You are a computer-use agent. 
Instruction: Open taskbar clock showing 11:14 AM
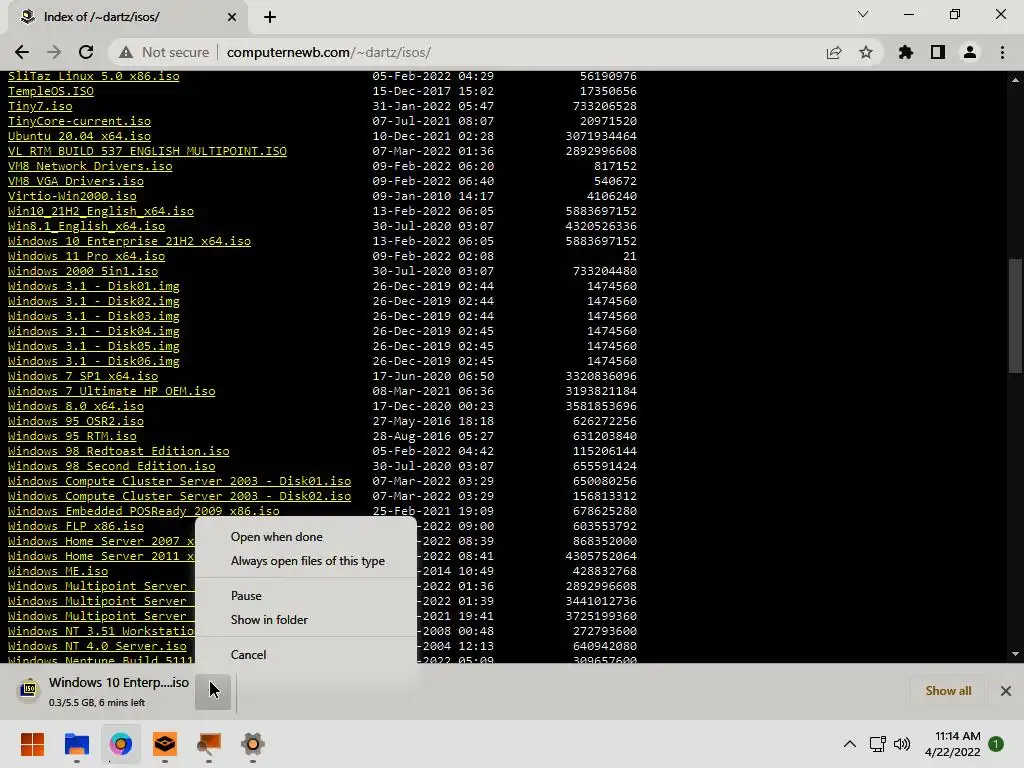[952, 744]
